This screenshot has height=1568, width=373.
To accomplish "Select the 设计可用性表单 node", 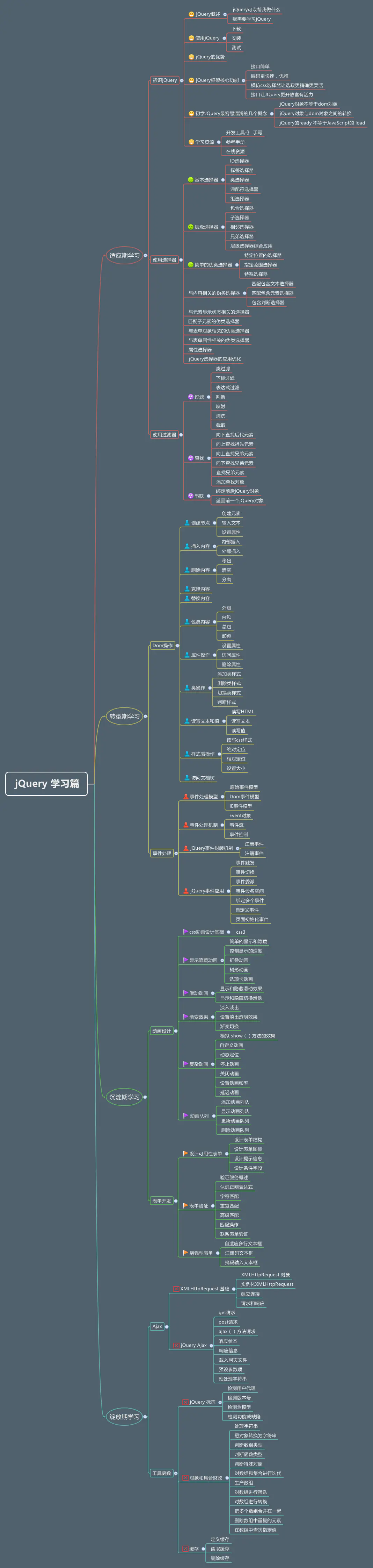I will pos(205,1154).
